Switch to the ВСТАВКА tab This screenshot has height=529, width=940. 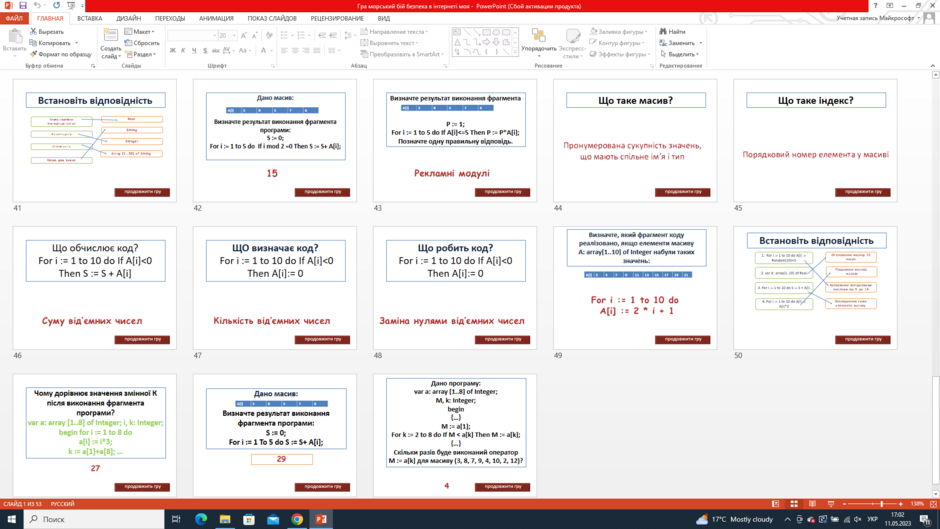pyautogui.click(x=89, y=19)
